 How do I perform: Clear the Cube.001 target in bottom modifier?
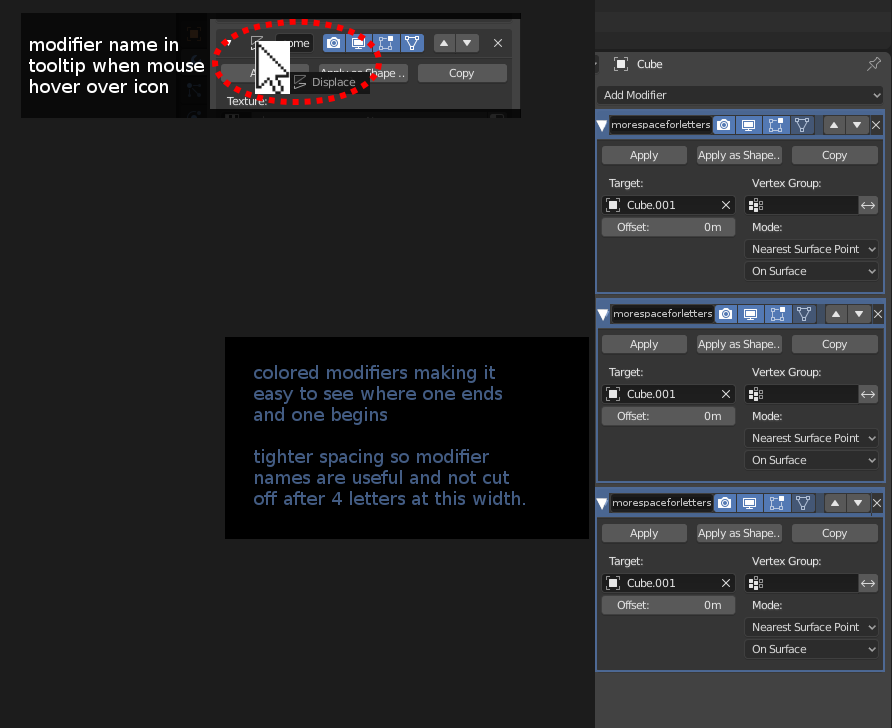[726, 583]
